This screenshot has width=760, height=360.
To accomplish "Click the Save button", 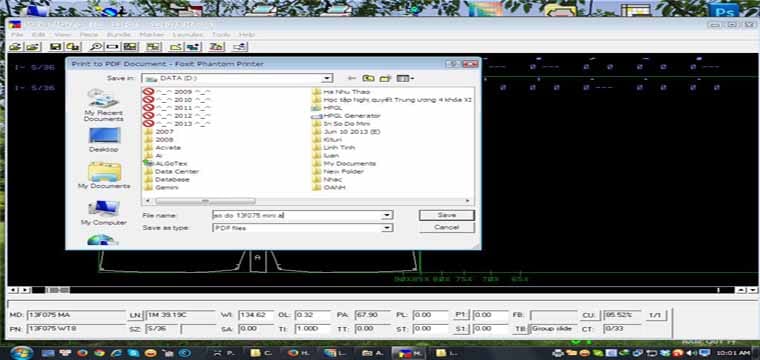I will tap(446, 215).
